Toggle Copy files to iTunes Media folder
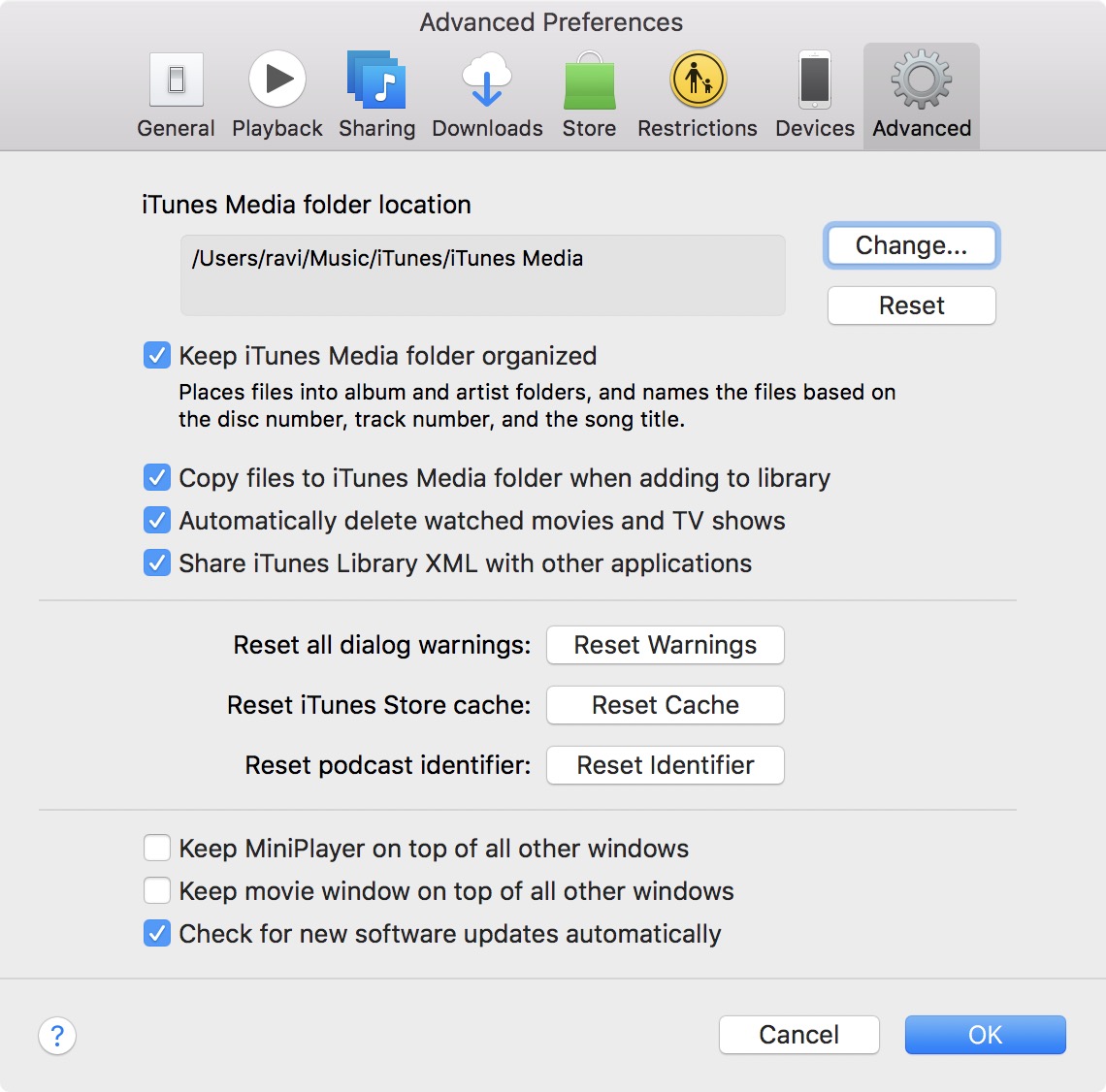 tap(156, 477)
